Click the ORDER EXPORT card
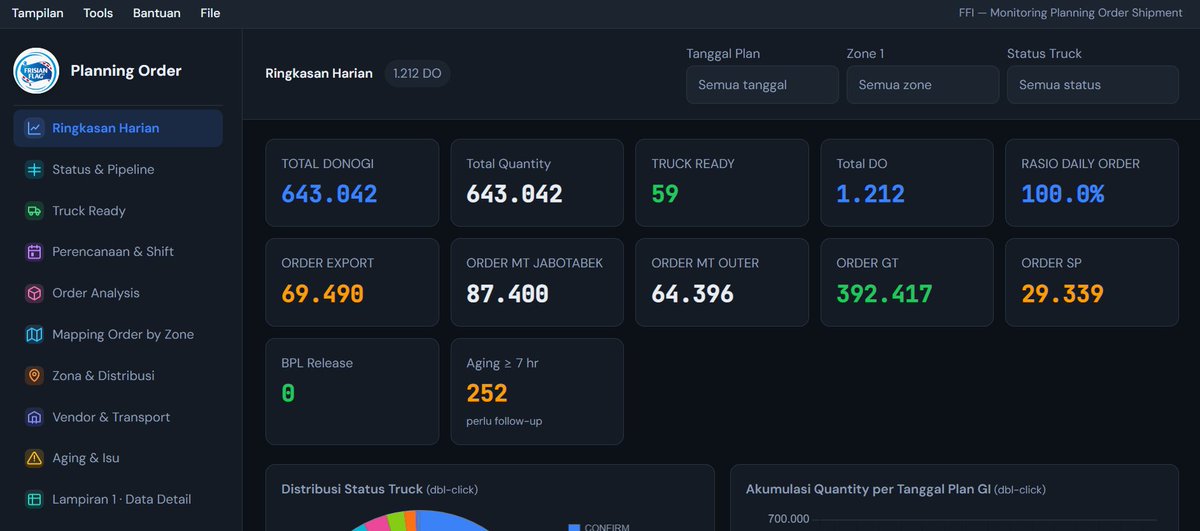Image resolution: width=1200 pixels, height=531 pixels. (x=352, y=282)
